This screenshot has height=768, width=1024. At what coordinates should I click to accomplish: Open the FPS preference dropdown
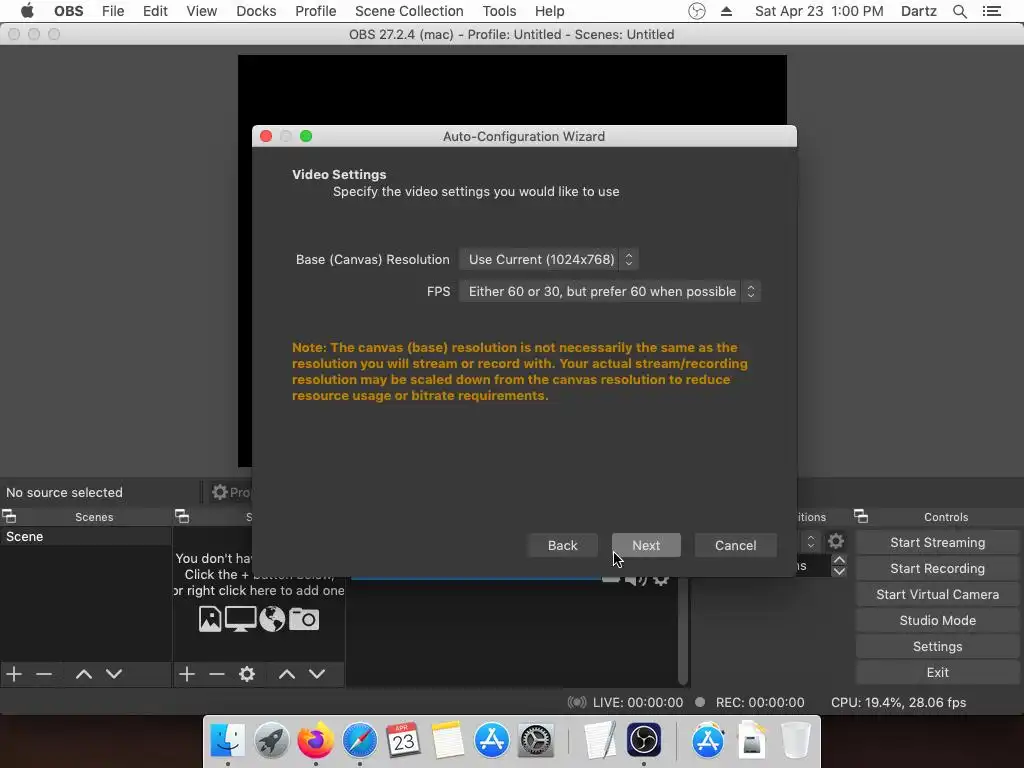[610, 291]
